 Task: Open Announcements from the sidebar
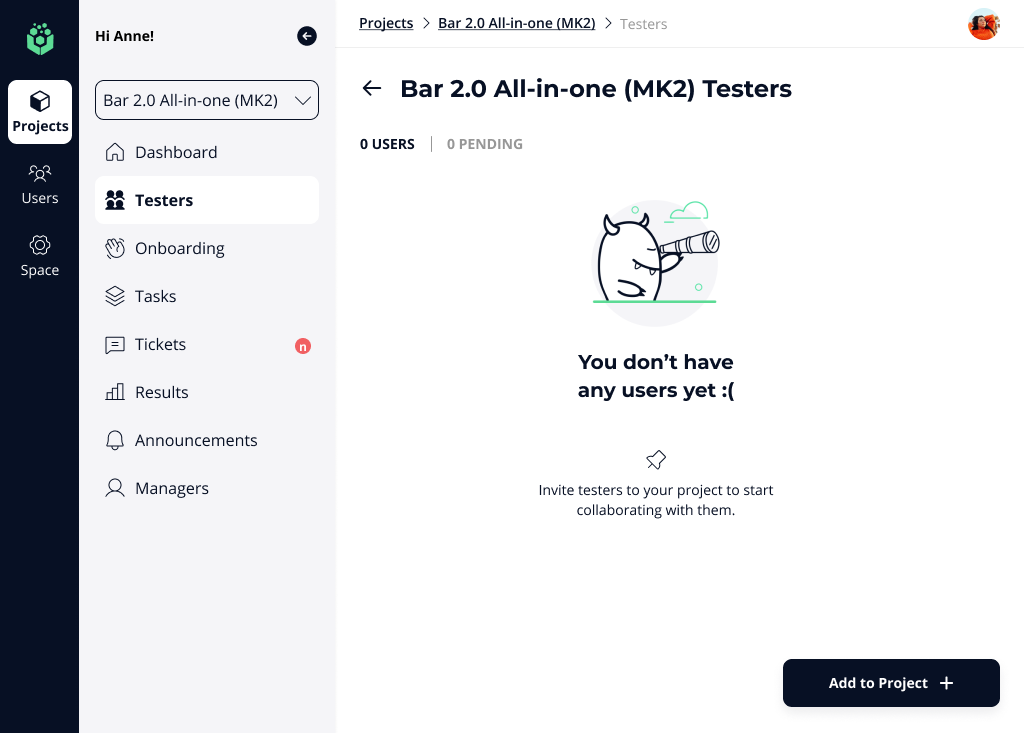196,440
